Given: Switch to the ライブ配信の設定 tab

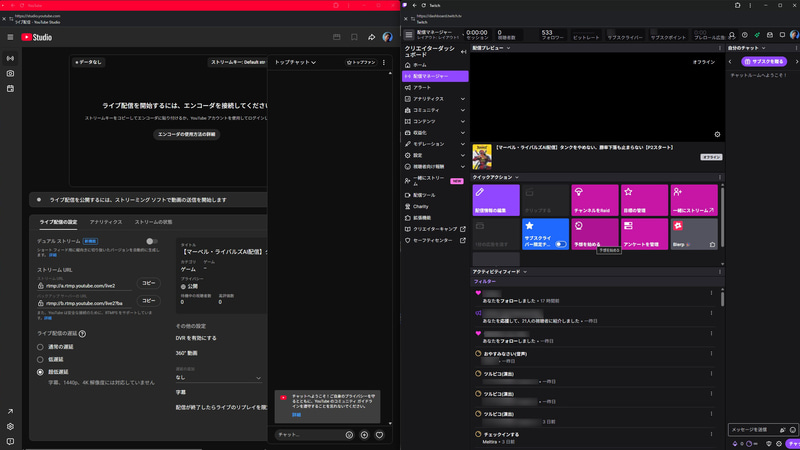Looking at the screenshot, I should pyautogui.click(x=59, y=222).
